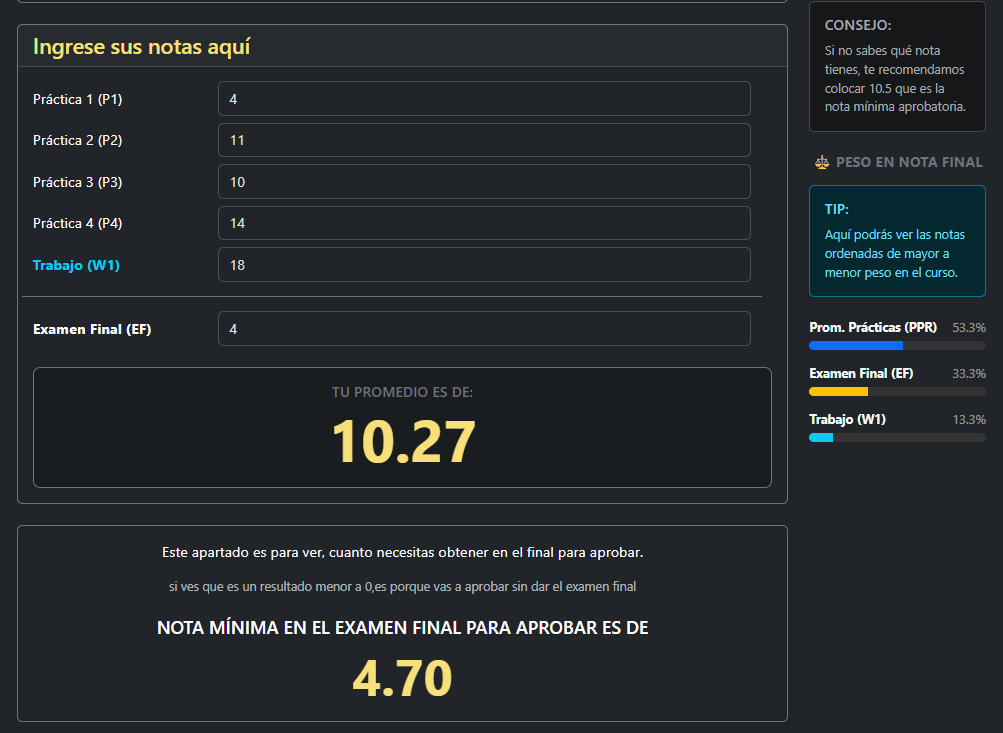Click the 53.3% percentage for Prom. Prácticas

[969, 327]
